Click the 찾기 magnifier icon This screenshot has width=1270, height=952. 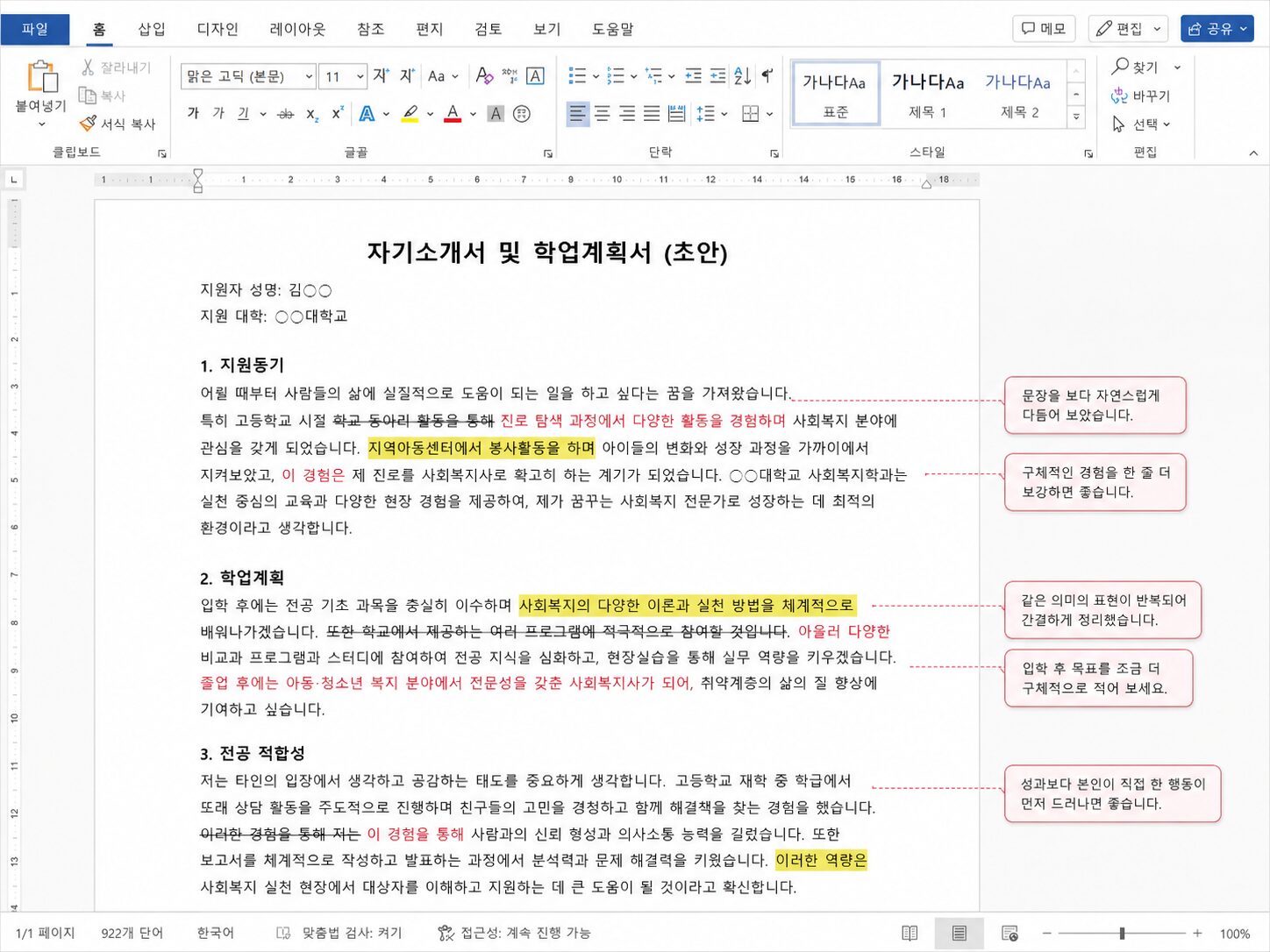(1120, 67)
